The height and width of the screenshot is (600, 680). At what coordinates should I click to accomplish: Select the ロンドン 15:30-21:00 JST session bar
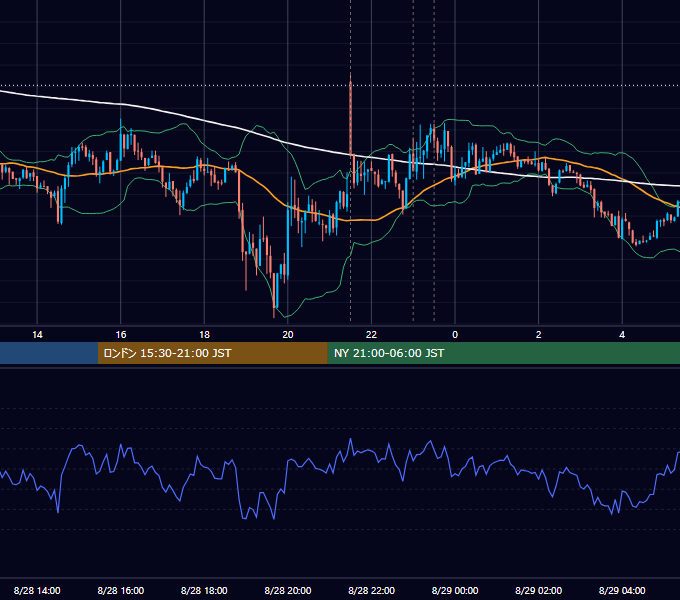pos(212,353)
